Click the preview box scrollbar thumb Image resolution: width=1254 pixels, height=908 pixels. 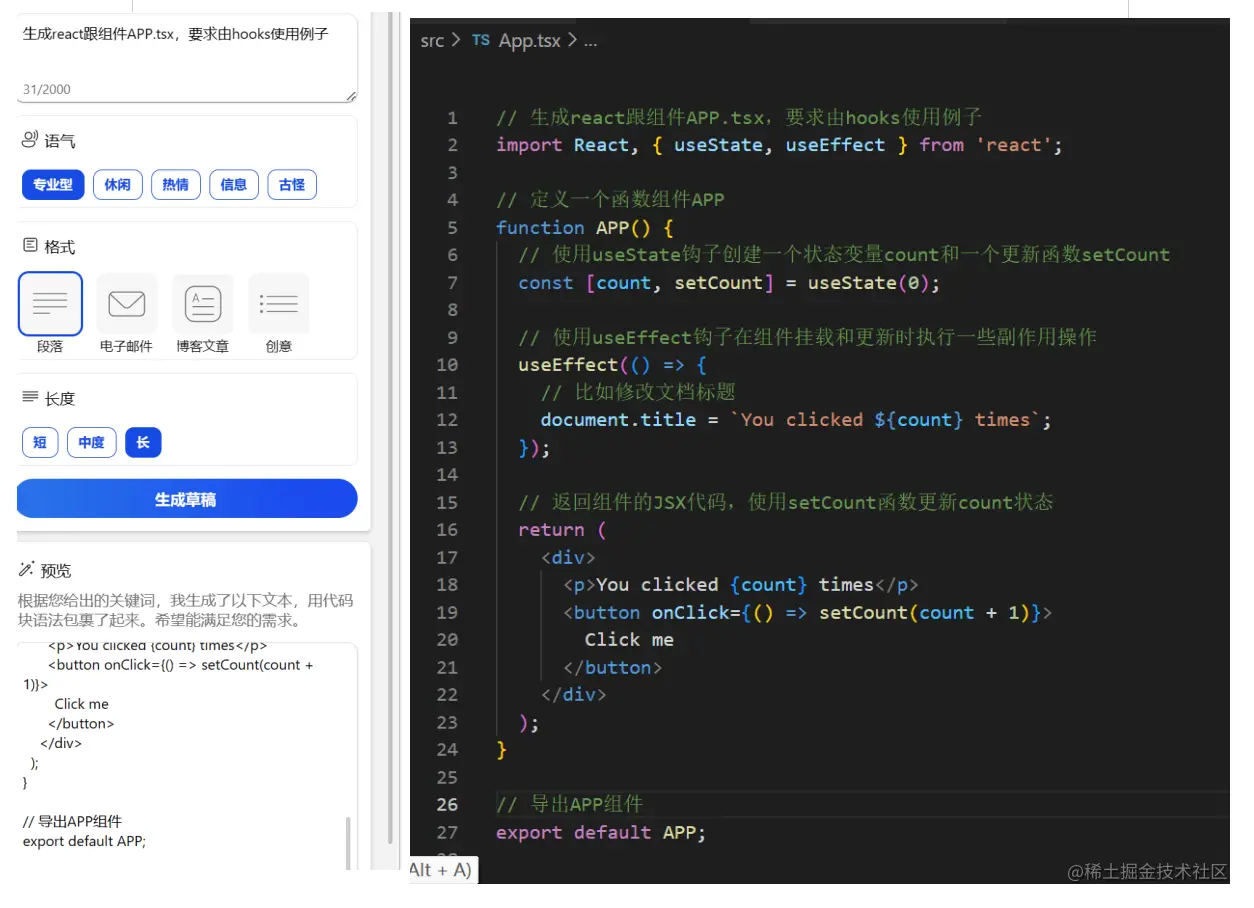[x=348, y=842]
